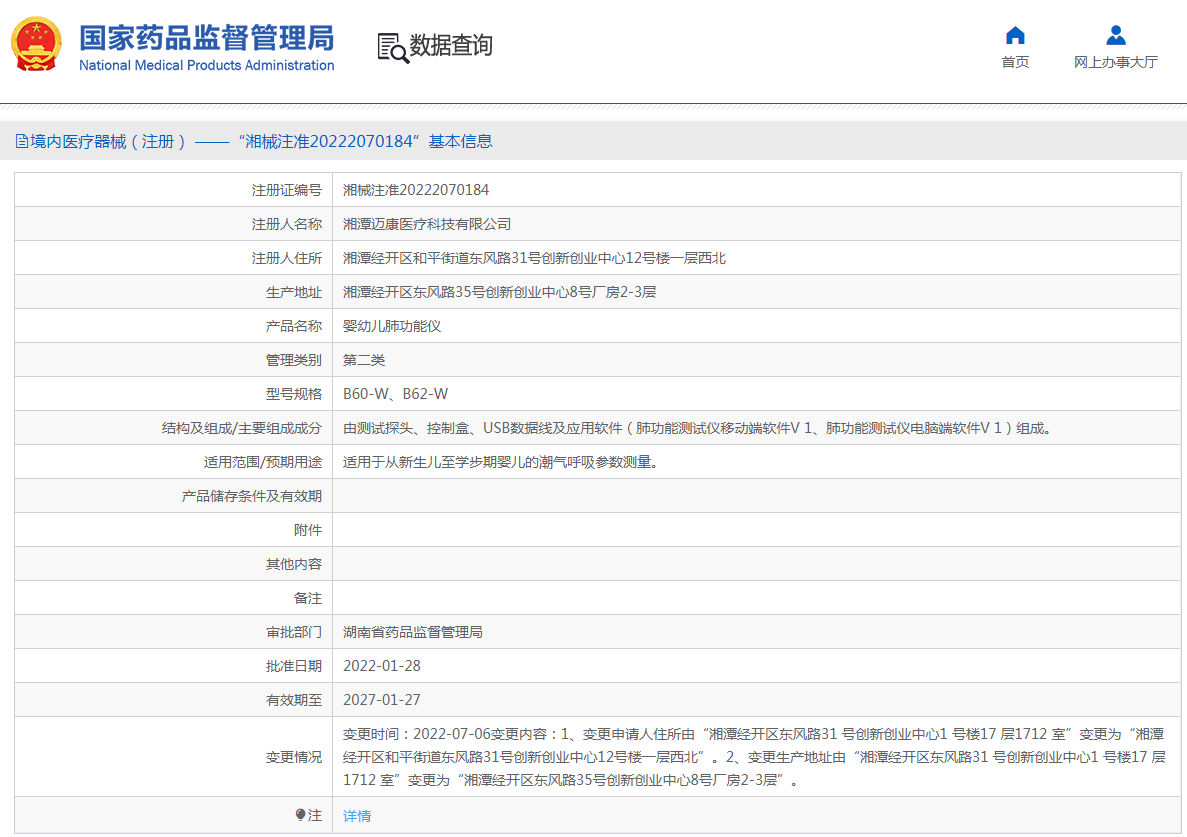Click the 型号规格 row label

[x=294, y=394]
